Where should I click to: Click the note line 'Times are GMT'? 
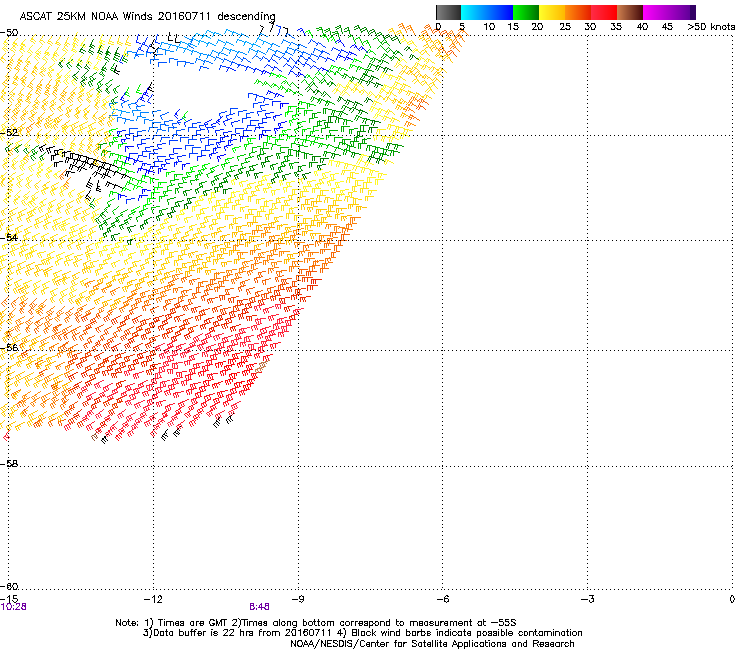[x=195, y=623]
